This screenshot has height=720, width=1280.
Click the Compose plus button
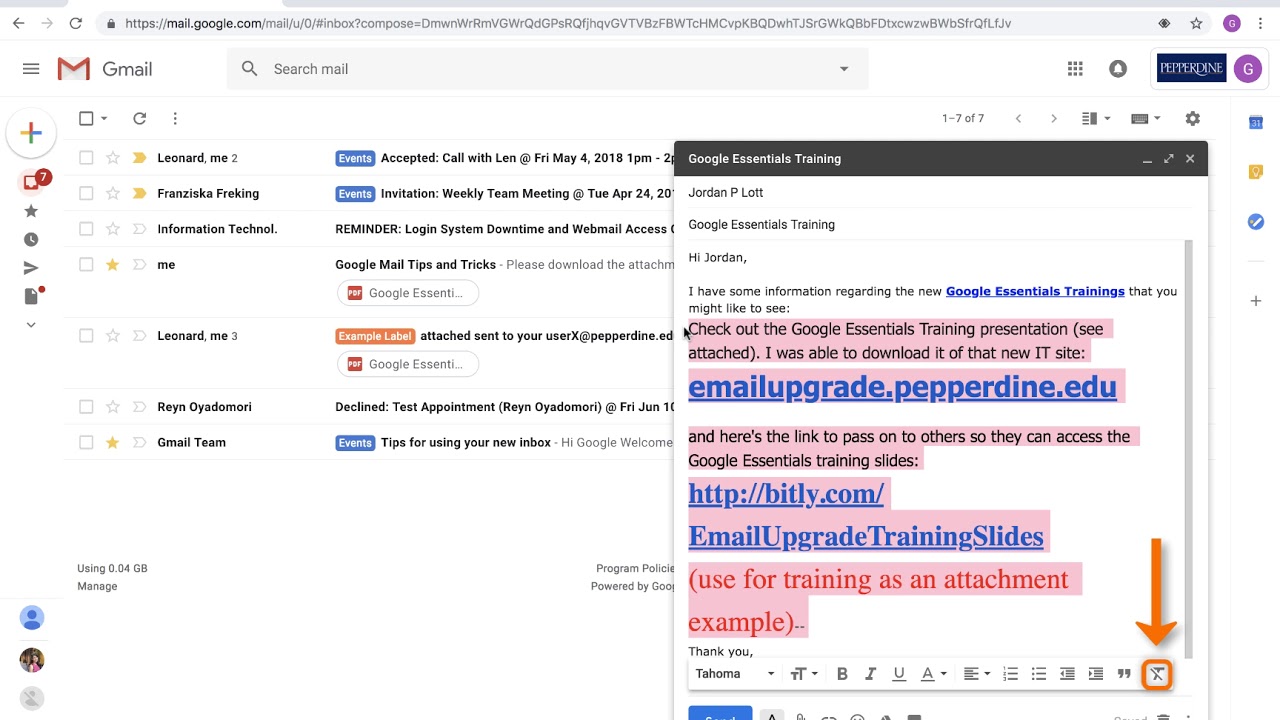(x=31, y=133)
